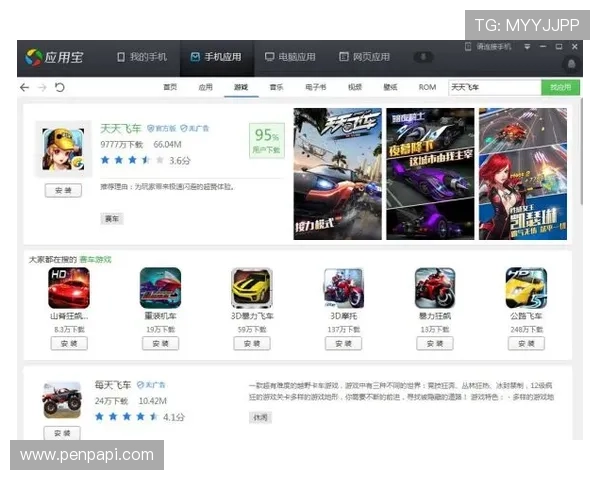The height and width of the screenshot is (480, 600).
Task: Click the connect phone link at top
Action: click(488, 47)
